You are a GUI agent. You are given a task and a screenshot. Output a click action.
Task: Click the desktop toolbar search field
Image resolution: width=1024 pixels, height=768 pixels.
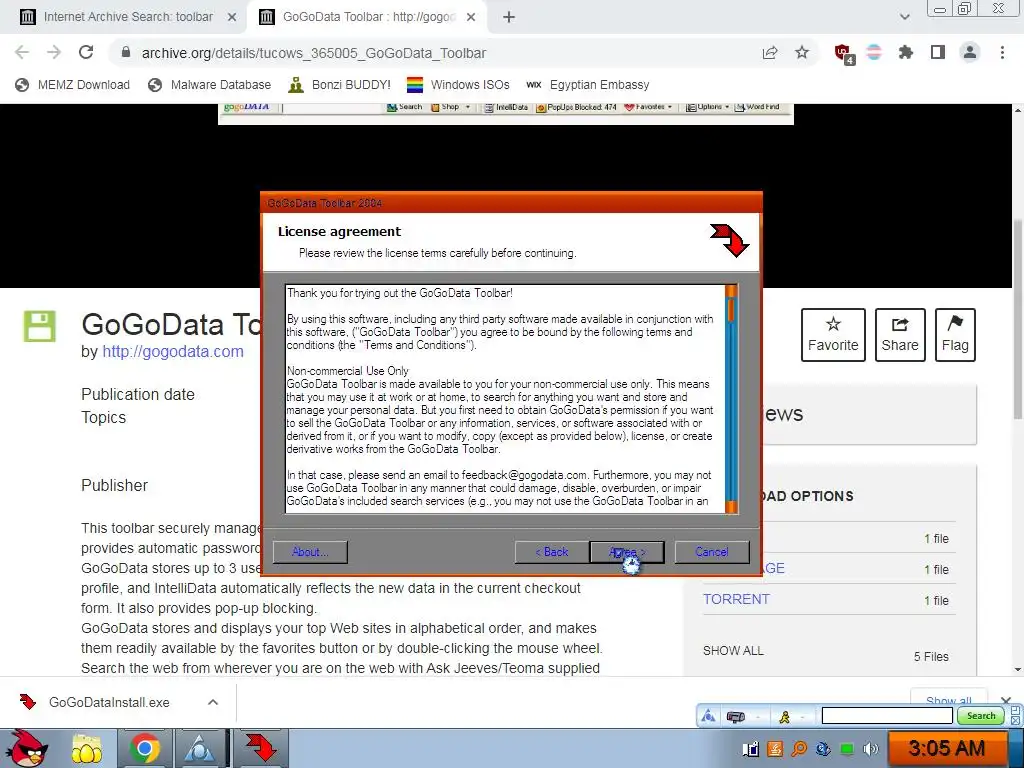pyautogui.click(x=887, y=716)
